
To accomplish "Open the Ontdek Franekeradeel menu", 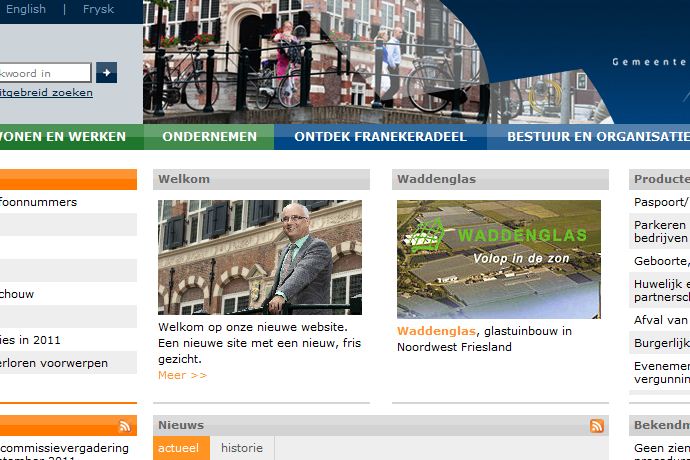I will coord(380,137).
